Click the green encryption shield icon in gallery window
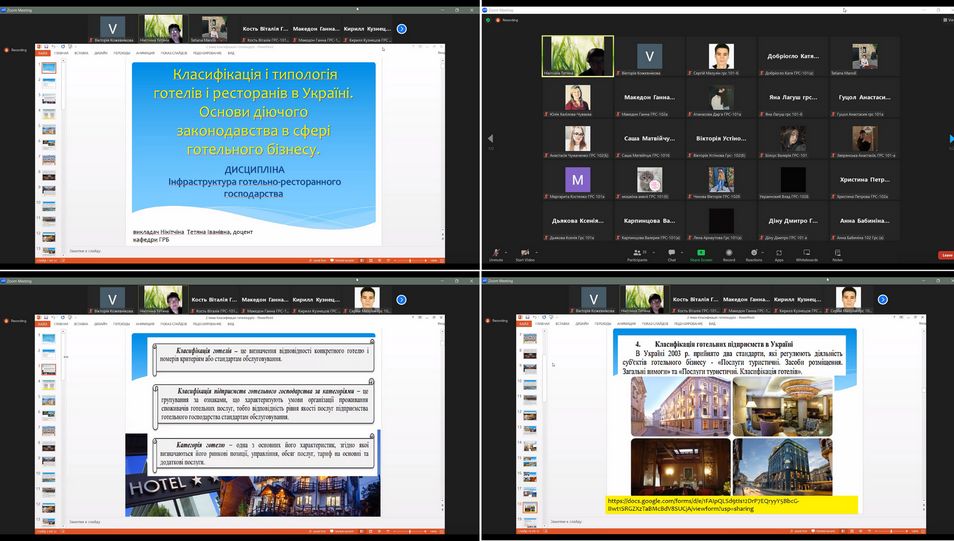This screenshot has width=954, height=541. click(488, 20)
